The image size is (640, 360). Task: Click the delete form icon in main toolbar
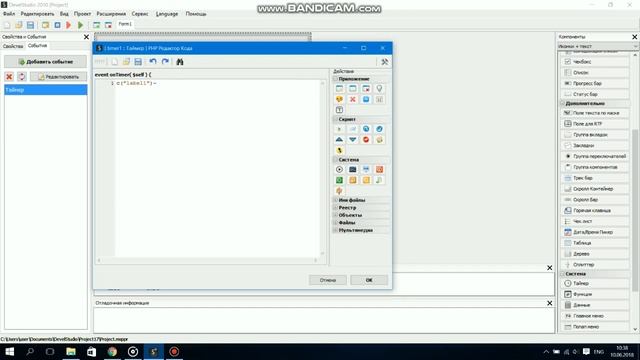[x=108, y=25]
